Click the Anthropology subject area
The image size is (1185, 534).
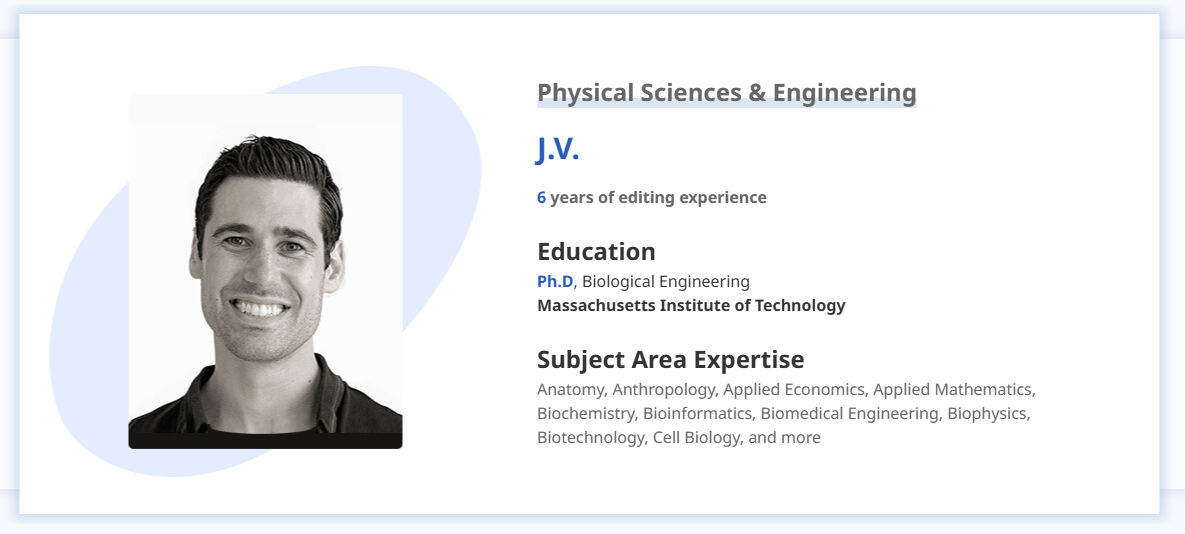[662, 389]
